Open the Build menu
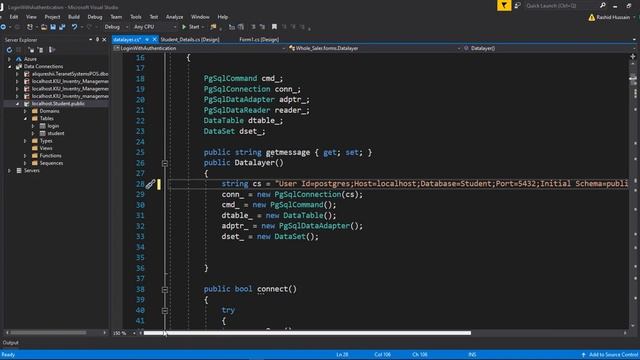 74,17
